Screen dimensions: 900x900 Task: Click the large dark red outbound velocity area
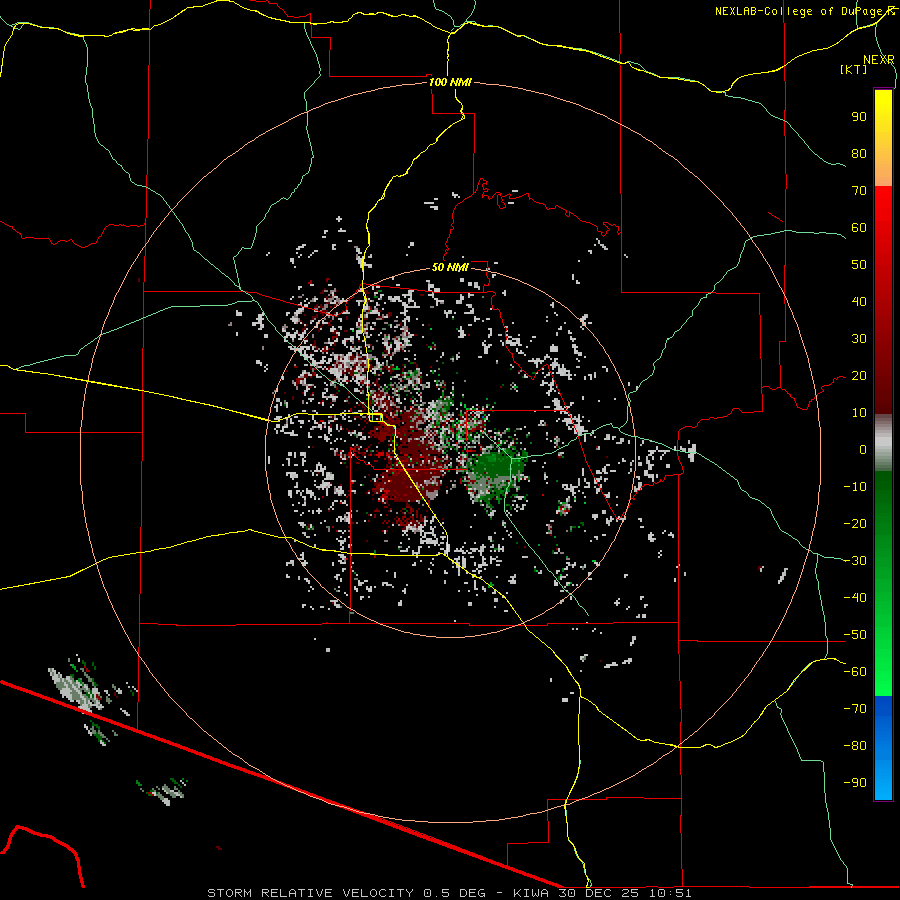pyautogui.click(x=410, y=459)
